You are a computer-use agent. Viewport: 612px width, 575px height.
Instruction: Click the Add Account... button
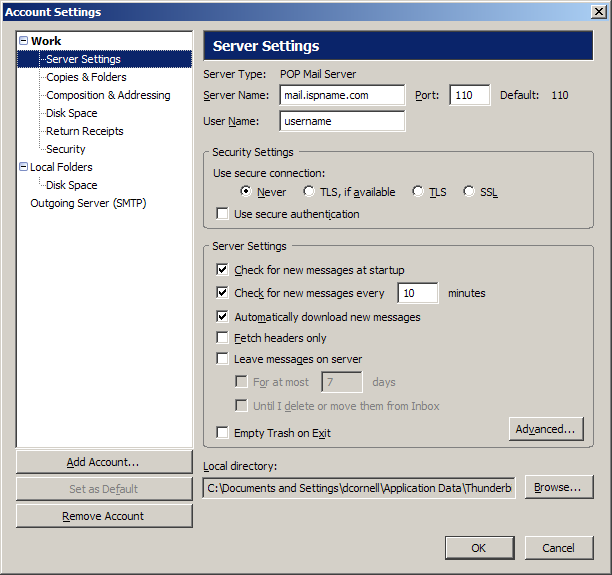pos(103,462)
